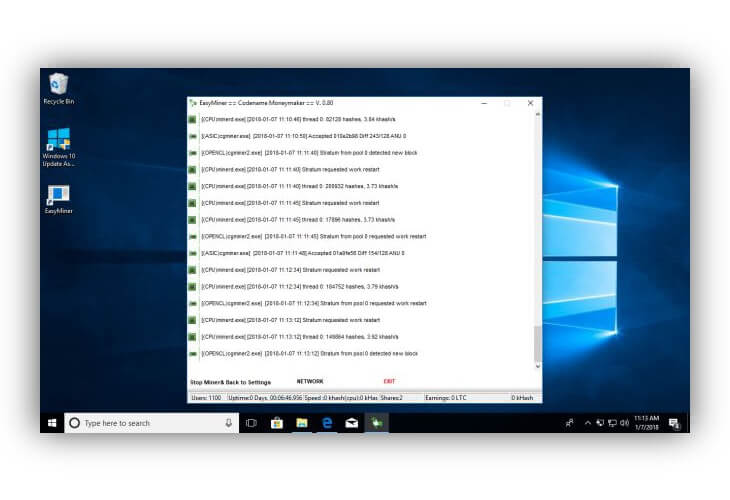Click the microphone icon in the search box
Viewport: 730px width, 500px height.
[x=229, y=423]
